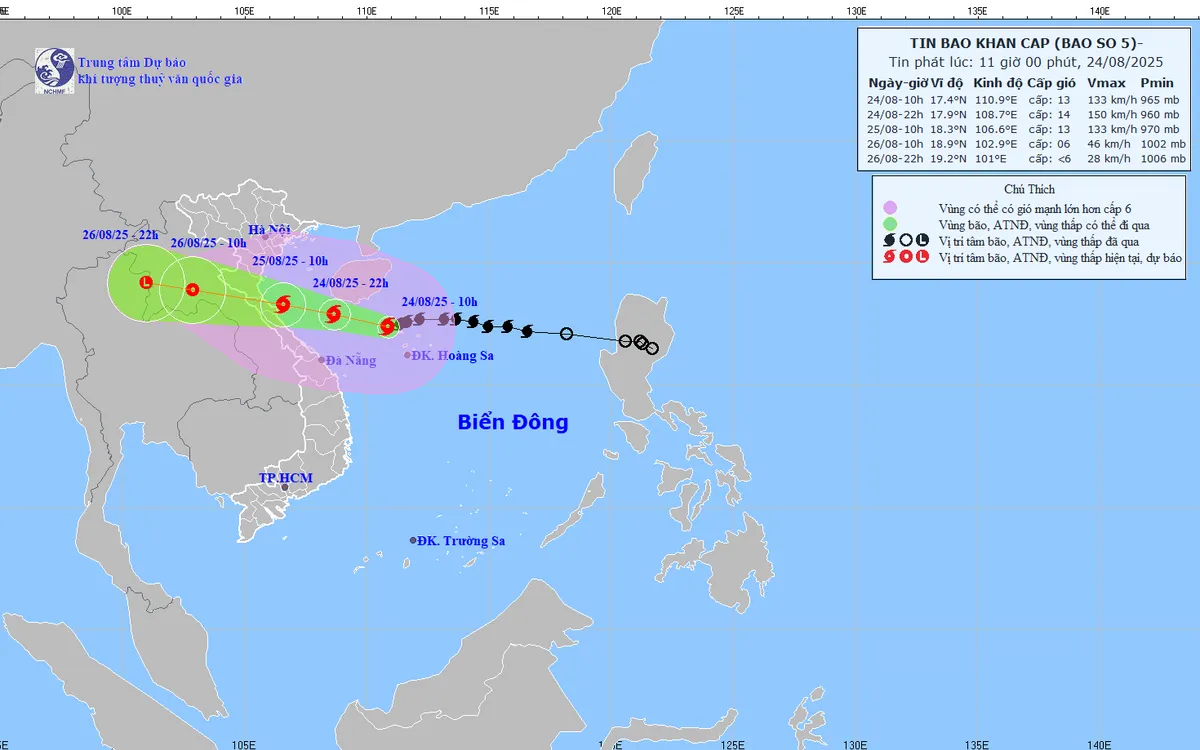Click the NCHMF logo in the top-left corner

tap(54, 68)
